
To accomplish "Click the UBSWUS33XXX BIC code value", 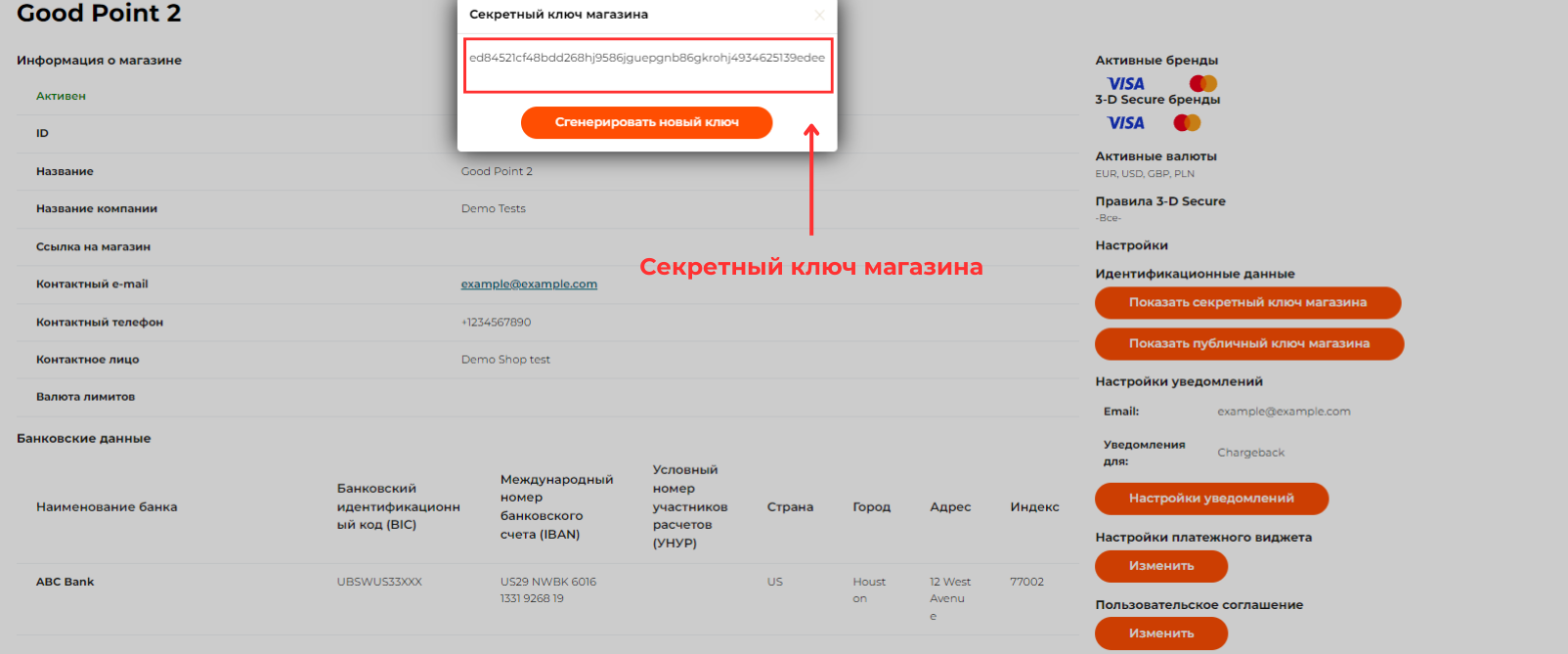I will (x=379, y=582).
